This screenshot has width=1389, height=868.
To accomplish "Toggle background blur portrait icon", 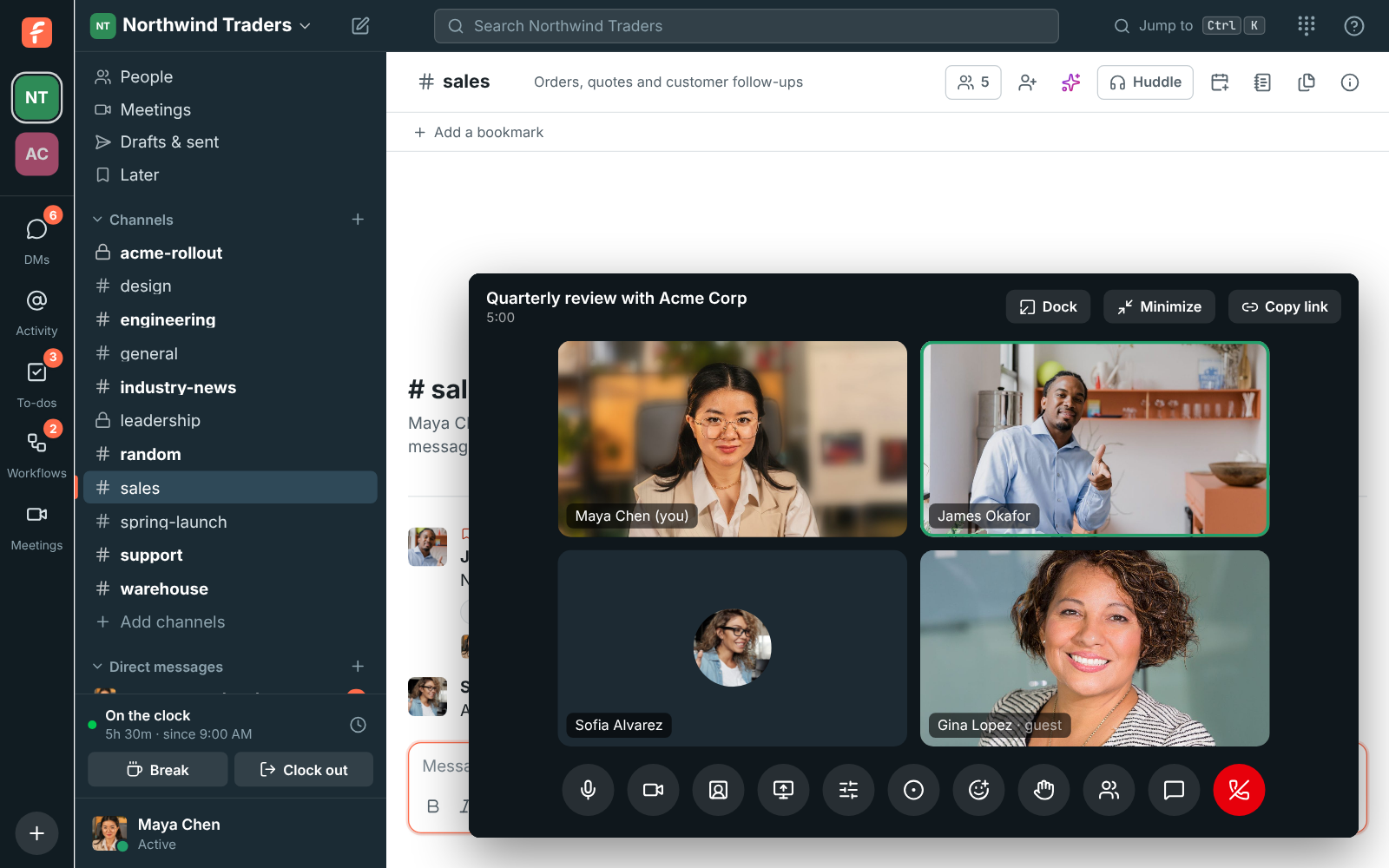I will [718, 790].
